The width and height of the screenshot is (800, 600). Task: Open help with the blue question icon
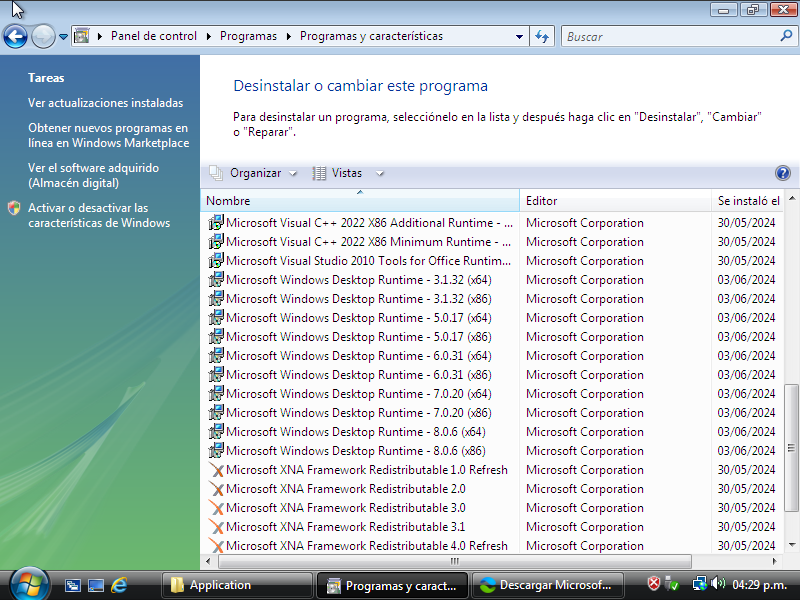783,173
